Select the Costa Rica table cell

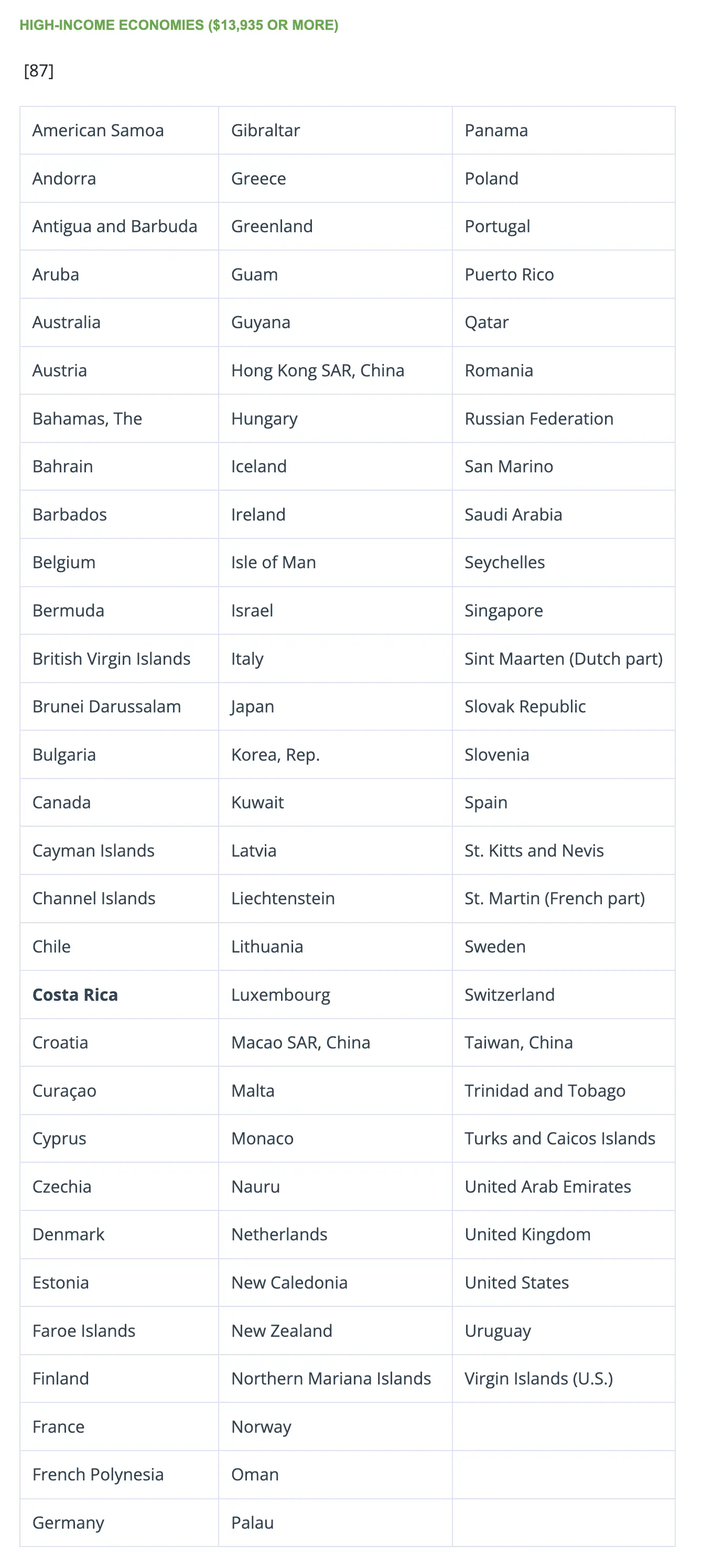point(120,994)
